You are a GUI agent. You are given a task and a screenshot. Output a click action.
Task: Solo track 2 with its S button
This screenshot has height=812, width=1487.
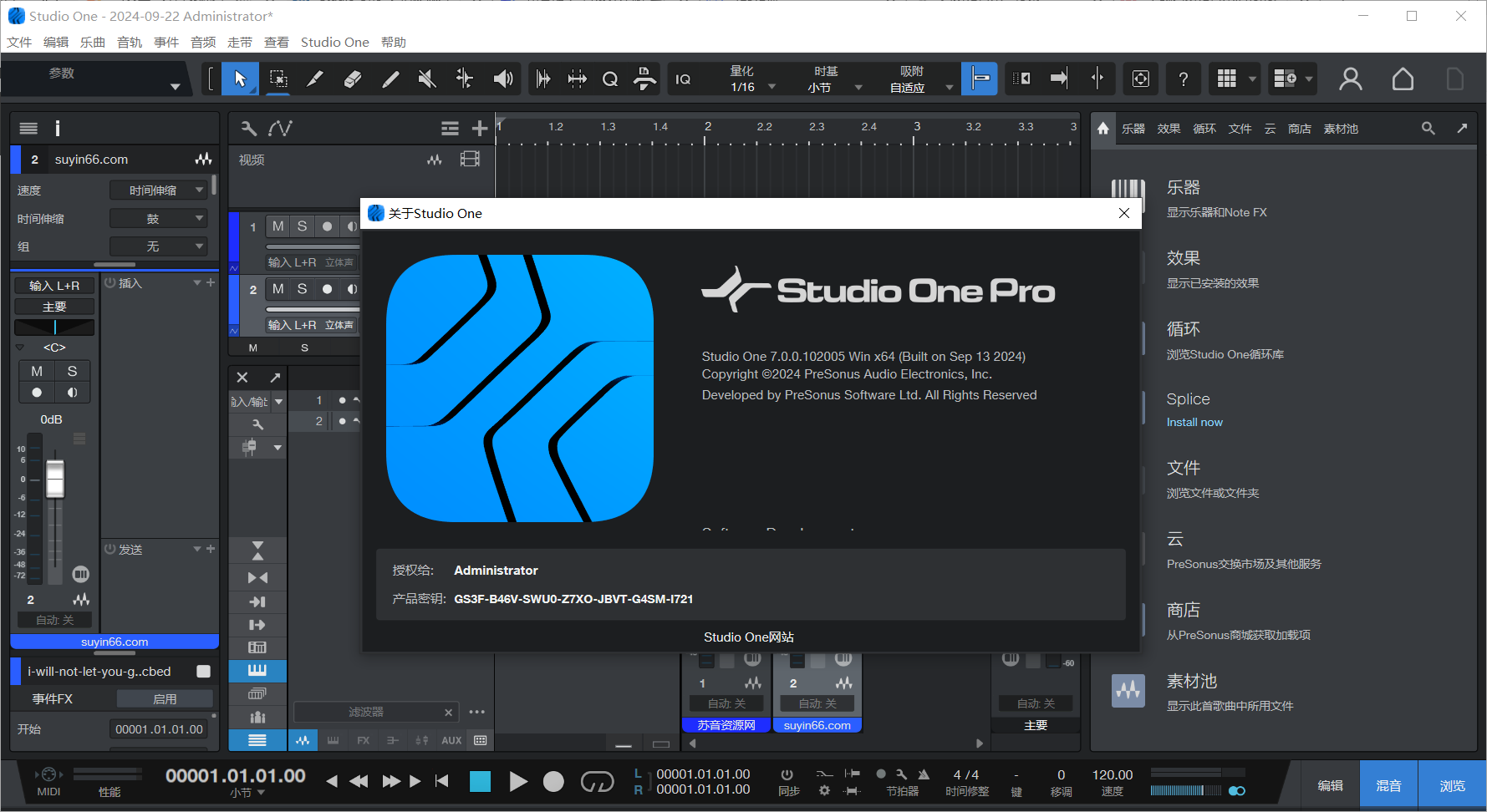pos(302,289)
